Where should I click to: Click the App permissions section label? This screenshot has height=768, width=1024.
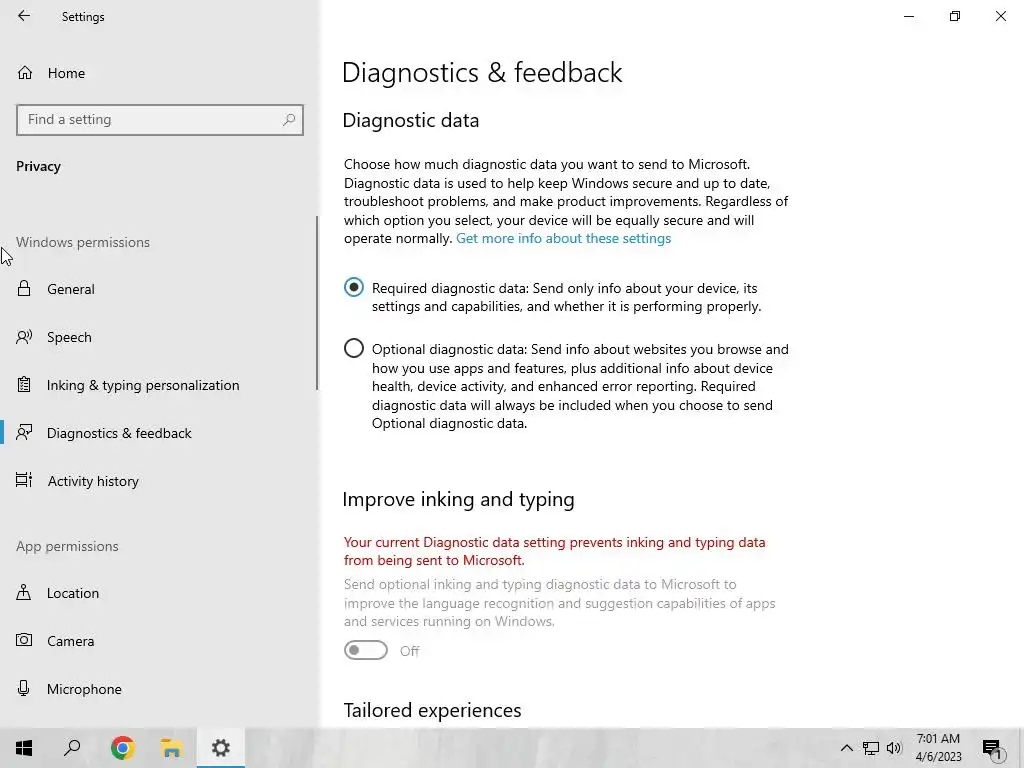pos(67,546)
